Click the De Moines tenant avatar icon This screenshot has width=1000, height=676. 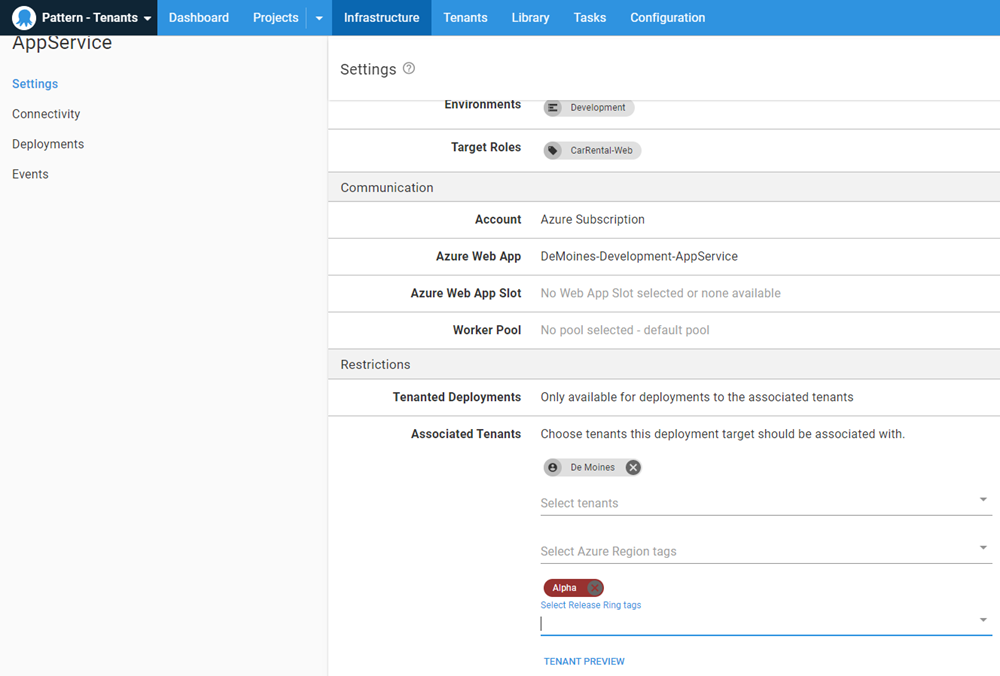(x=553, y=467)
